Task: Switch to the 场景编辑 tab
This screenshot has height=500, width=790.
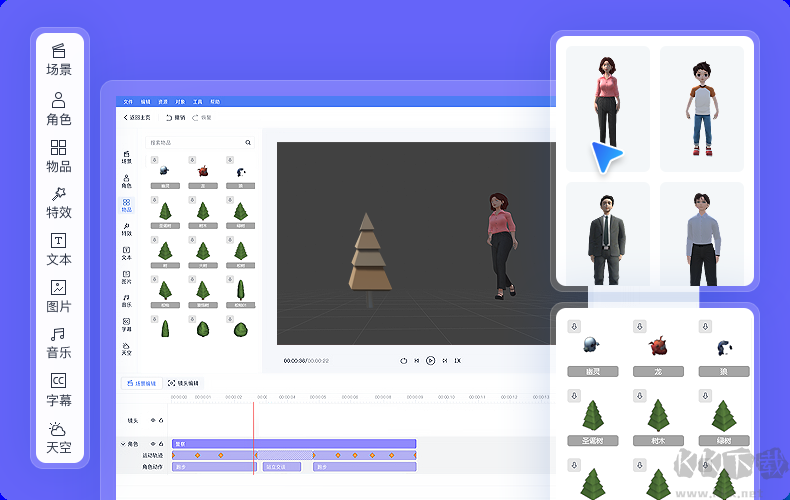Action: [x=140, y=383]
